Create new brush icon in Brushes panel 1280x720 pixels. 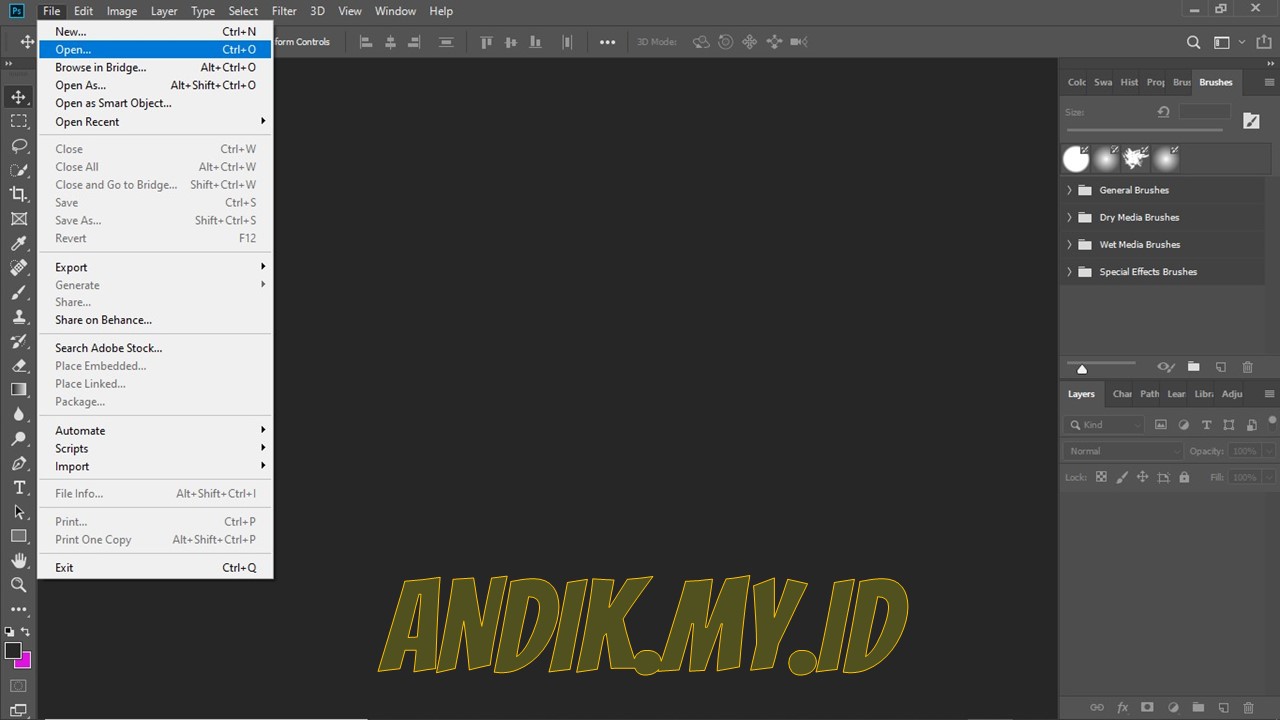point(1220,367)
